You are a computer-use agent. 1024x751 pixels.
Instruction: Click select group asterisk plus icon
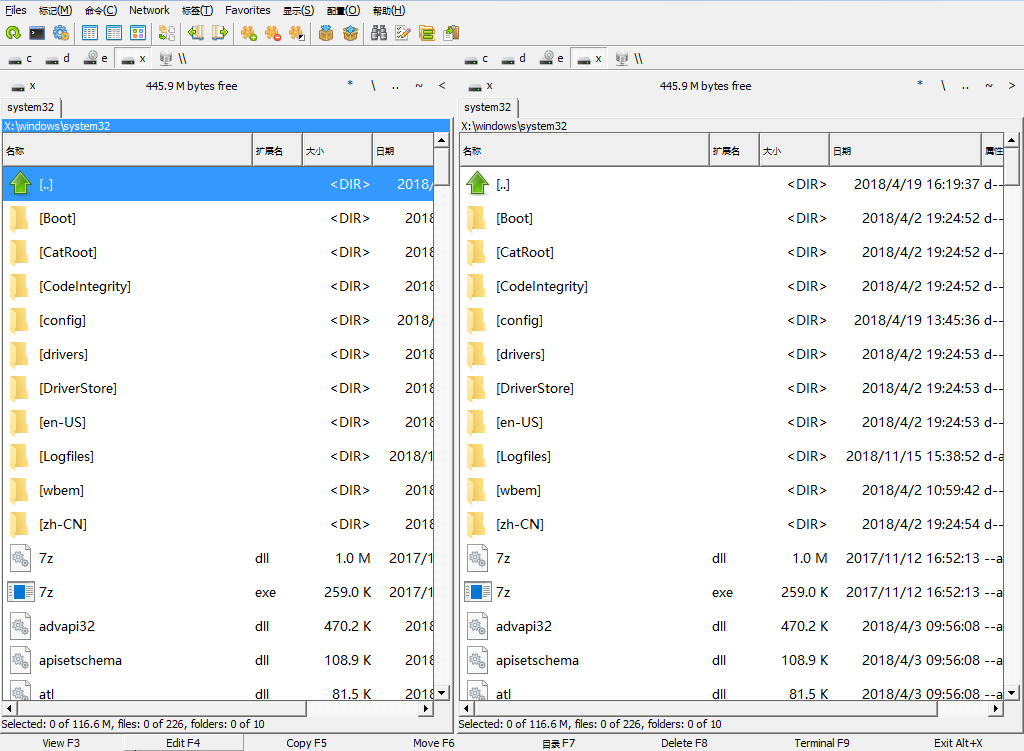tap(249, 33)
